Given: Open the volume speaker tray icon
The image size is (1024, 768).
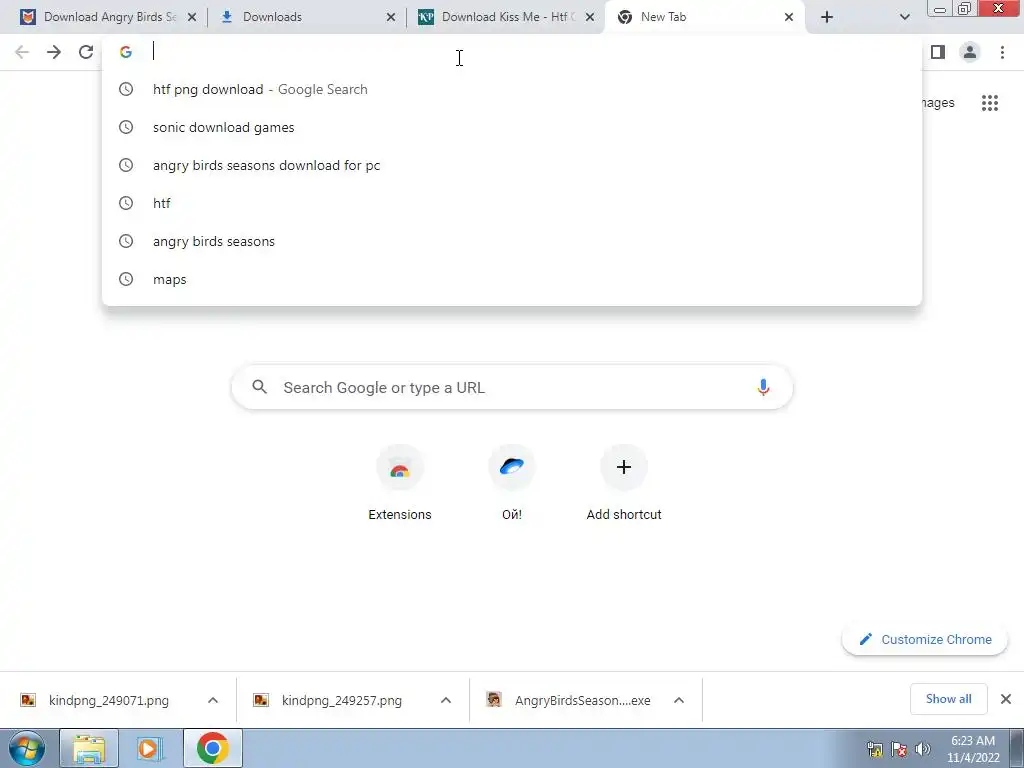Looking at the screenshot, I should click(x=922, y=748).
